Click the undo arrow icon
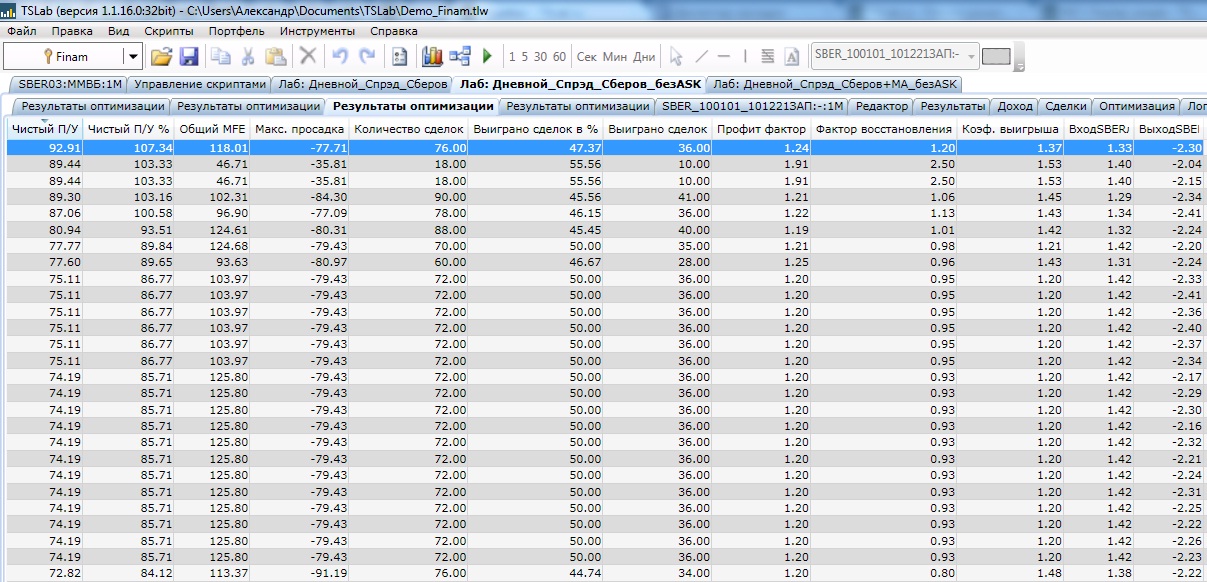 (340, 57)
